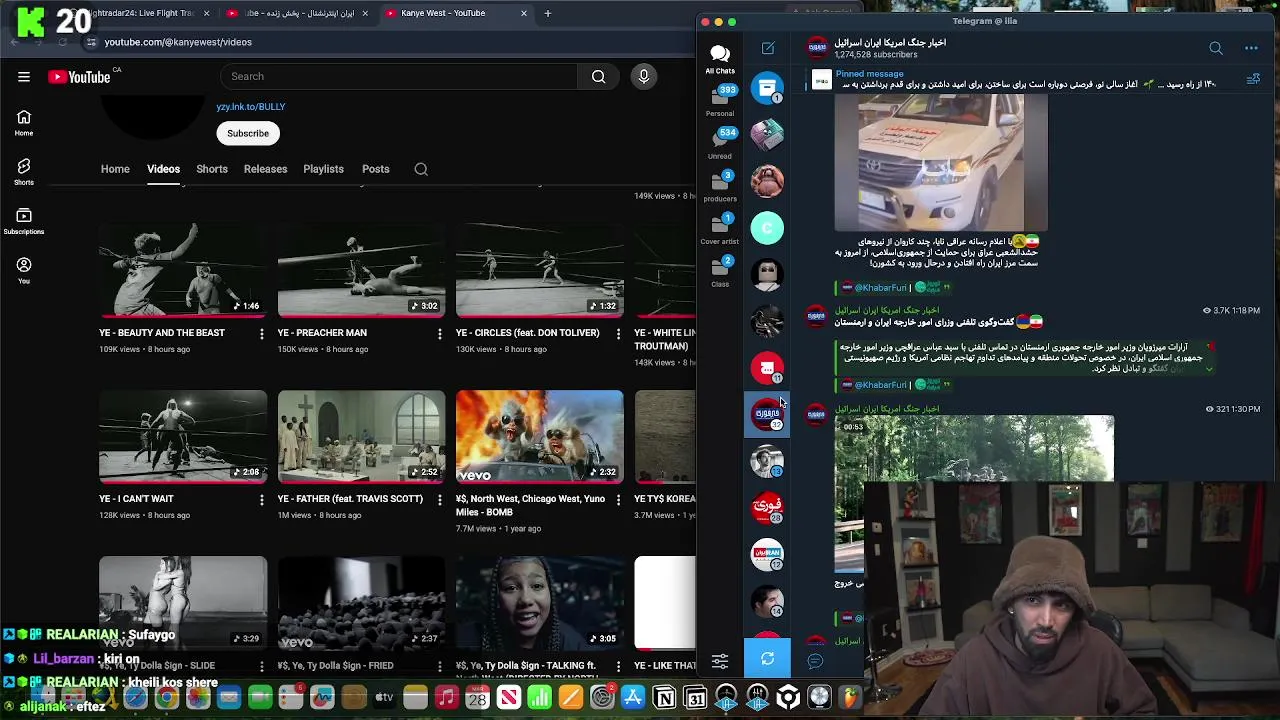Open Google Chrome in the Dock
The height and width of the screenshot is (720, 1280).
click(x=167, y=697)
